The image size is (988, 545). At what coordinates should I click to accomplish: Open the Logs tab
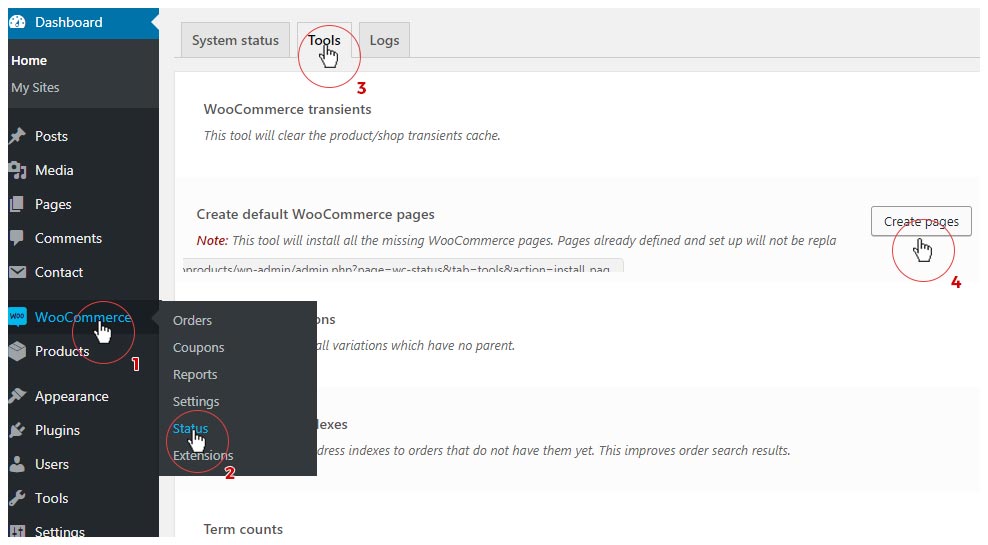tap(384, 40)
